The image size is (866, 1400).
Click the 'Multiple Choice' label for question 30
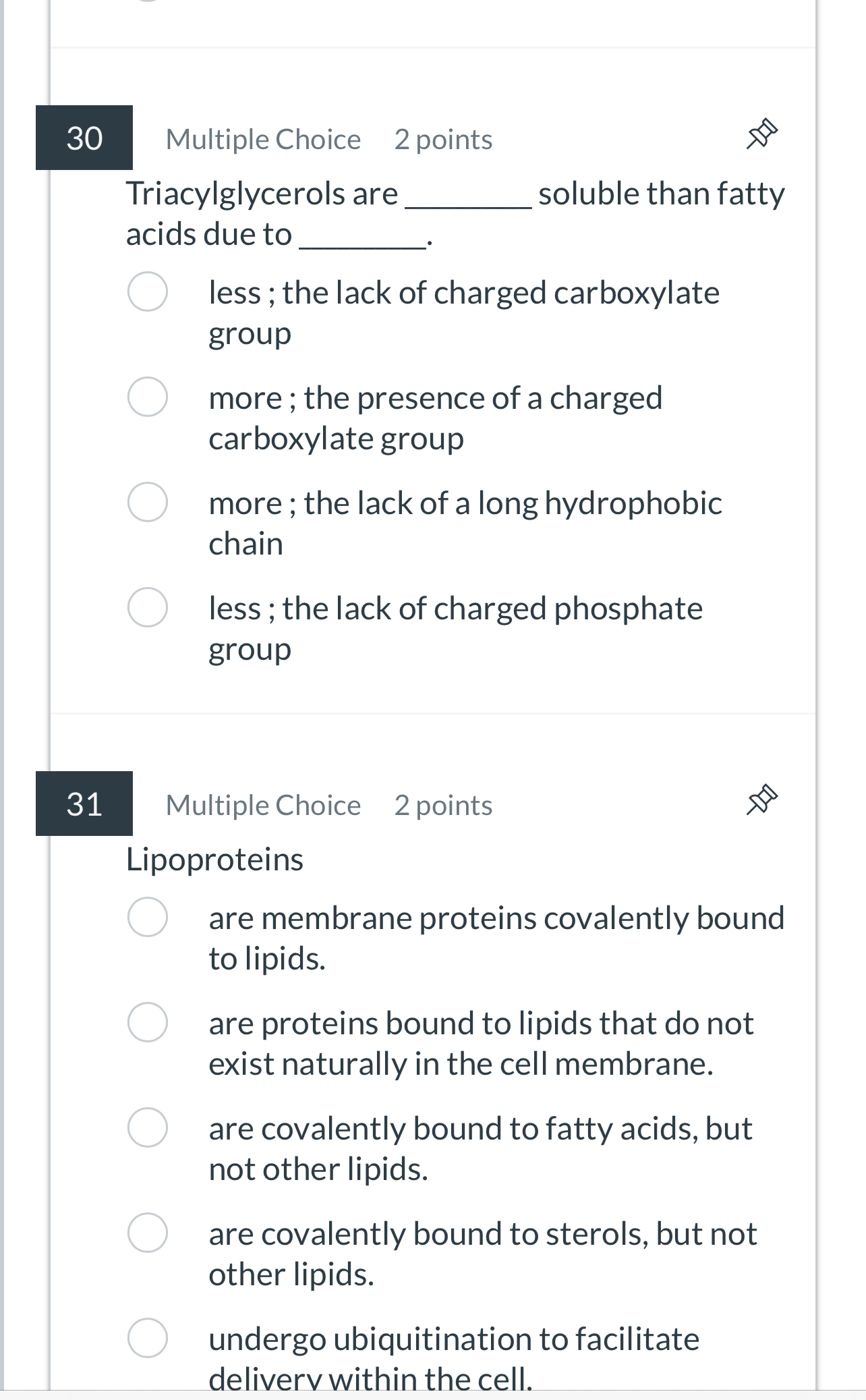point(263,139)
